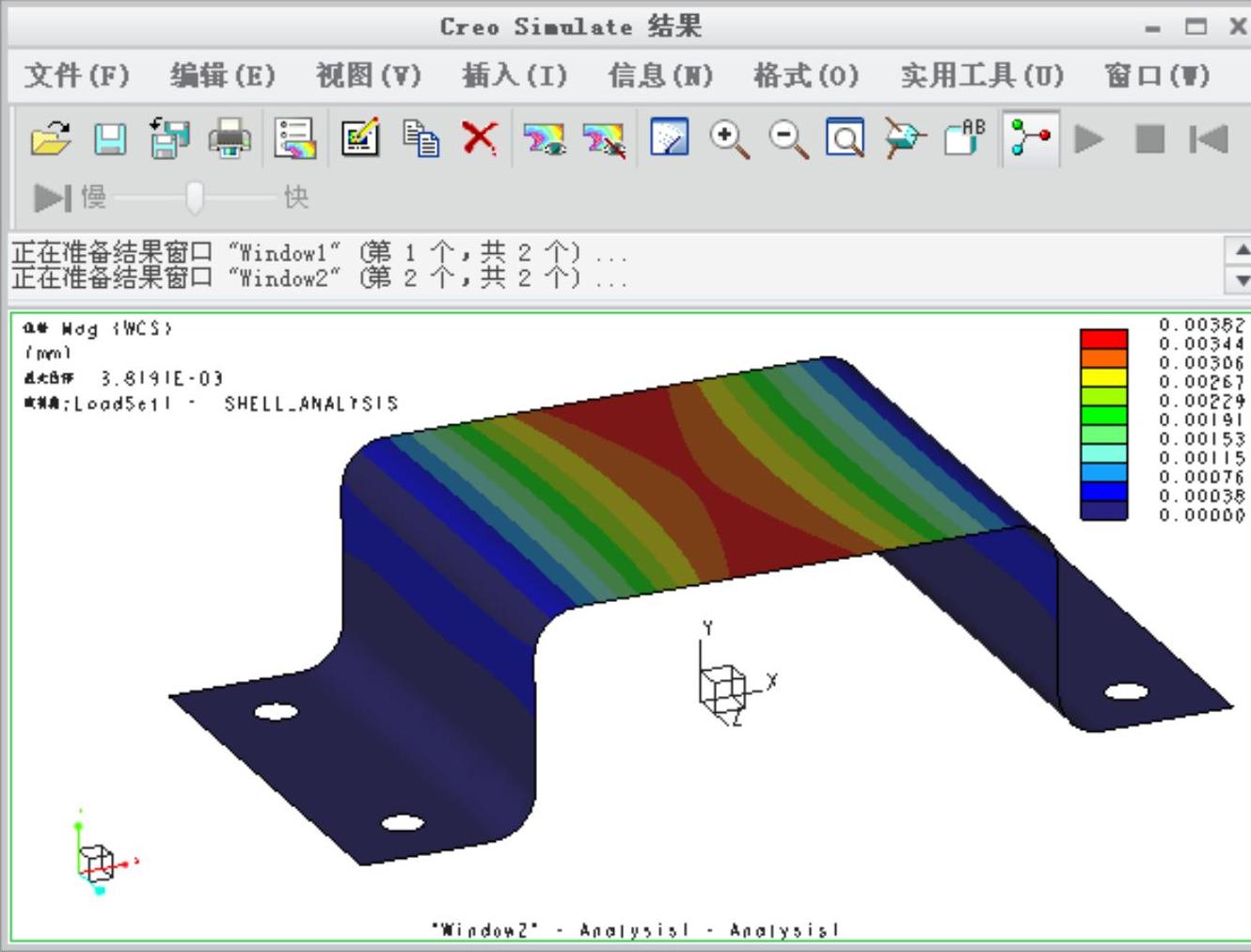Screen dimensions: 1251x952
Task: Click the AB annotation label icon
Action: pos(965,137)
